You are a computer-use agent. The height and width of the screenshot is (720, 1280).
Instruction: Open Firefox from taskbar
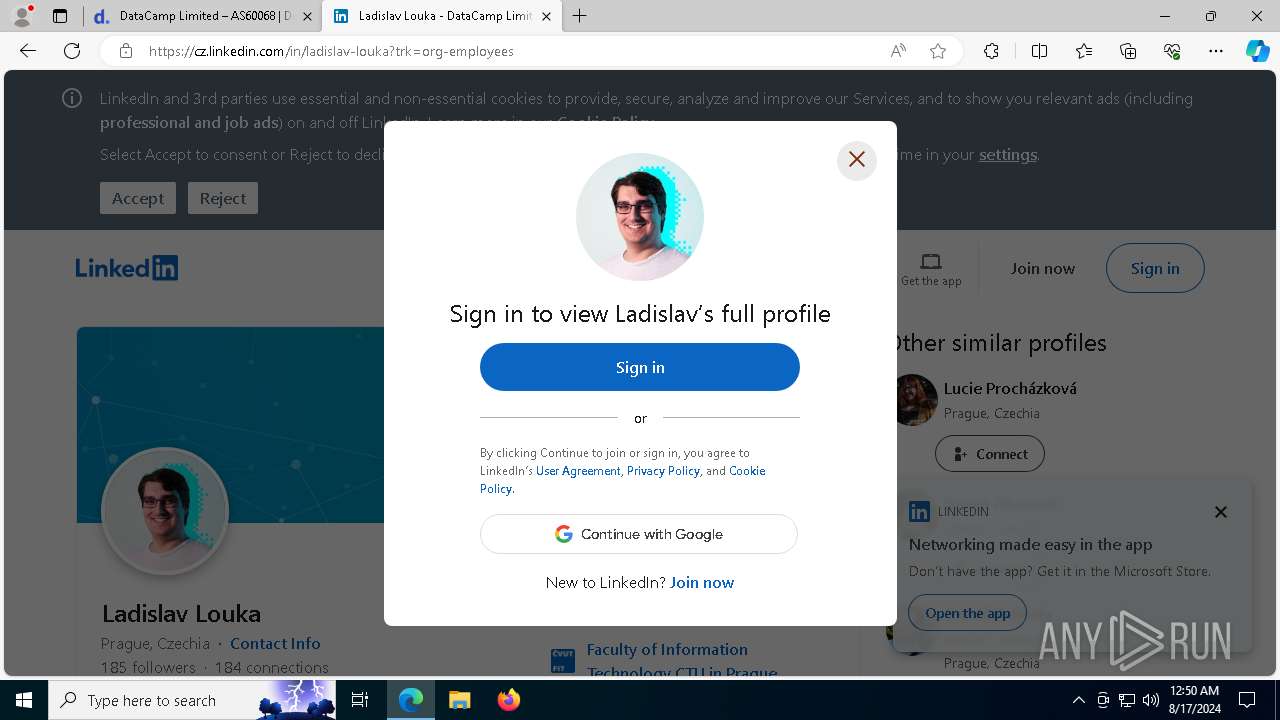[508, 700]
